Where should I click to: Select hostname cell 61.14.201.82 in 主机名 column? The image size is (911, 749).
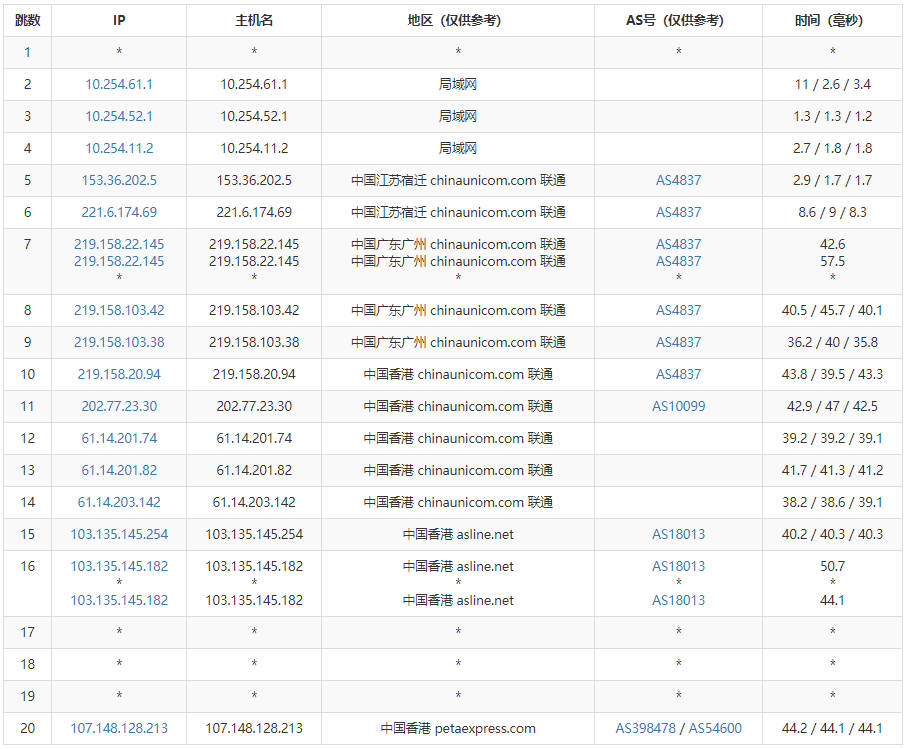click(254, 471)
